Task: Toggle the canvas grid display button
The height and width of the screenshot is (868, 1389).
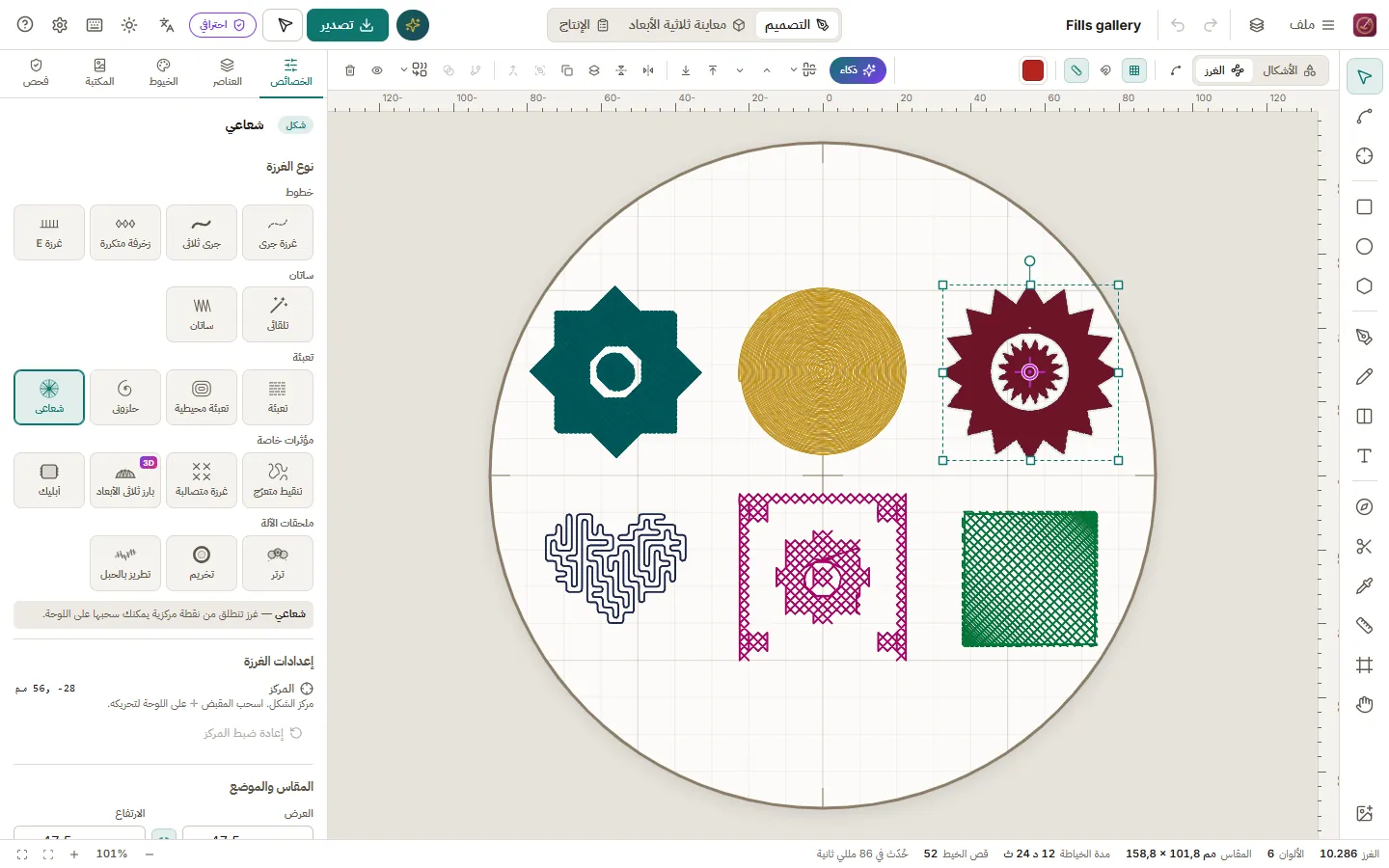Action: tap(1134, 70)
